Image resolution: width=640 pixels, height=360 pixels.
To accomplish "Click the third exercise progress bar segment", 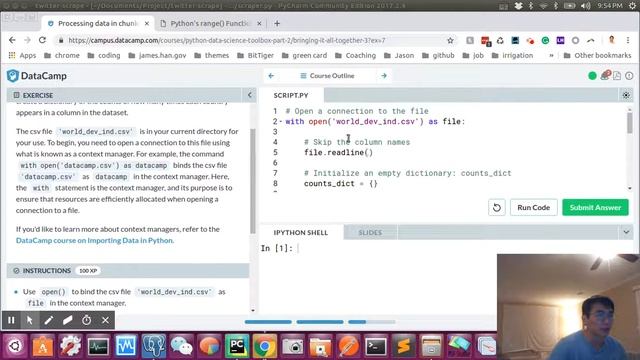I will pos(372,322).
